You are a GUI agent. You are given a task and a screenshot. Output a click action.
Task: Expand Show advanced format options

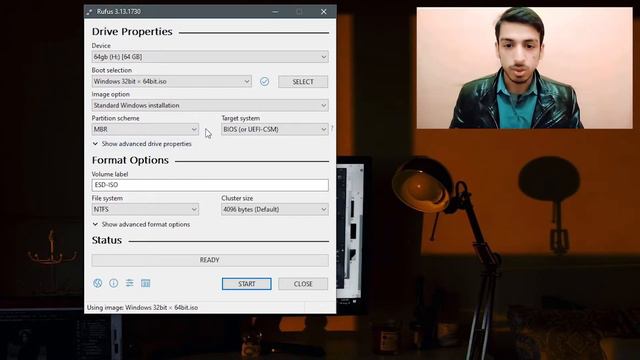click(x=141, y=224)
